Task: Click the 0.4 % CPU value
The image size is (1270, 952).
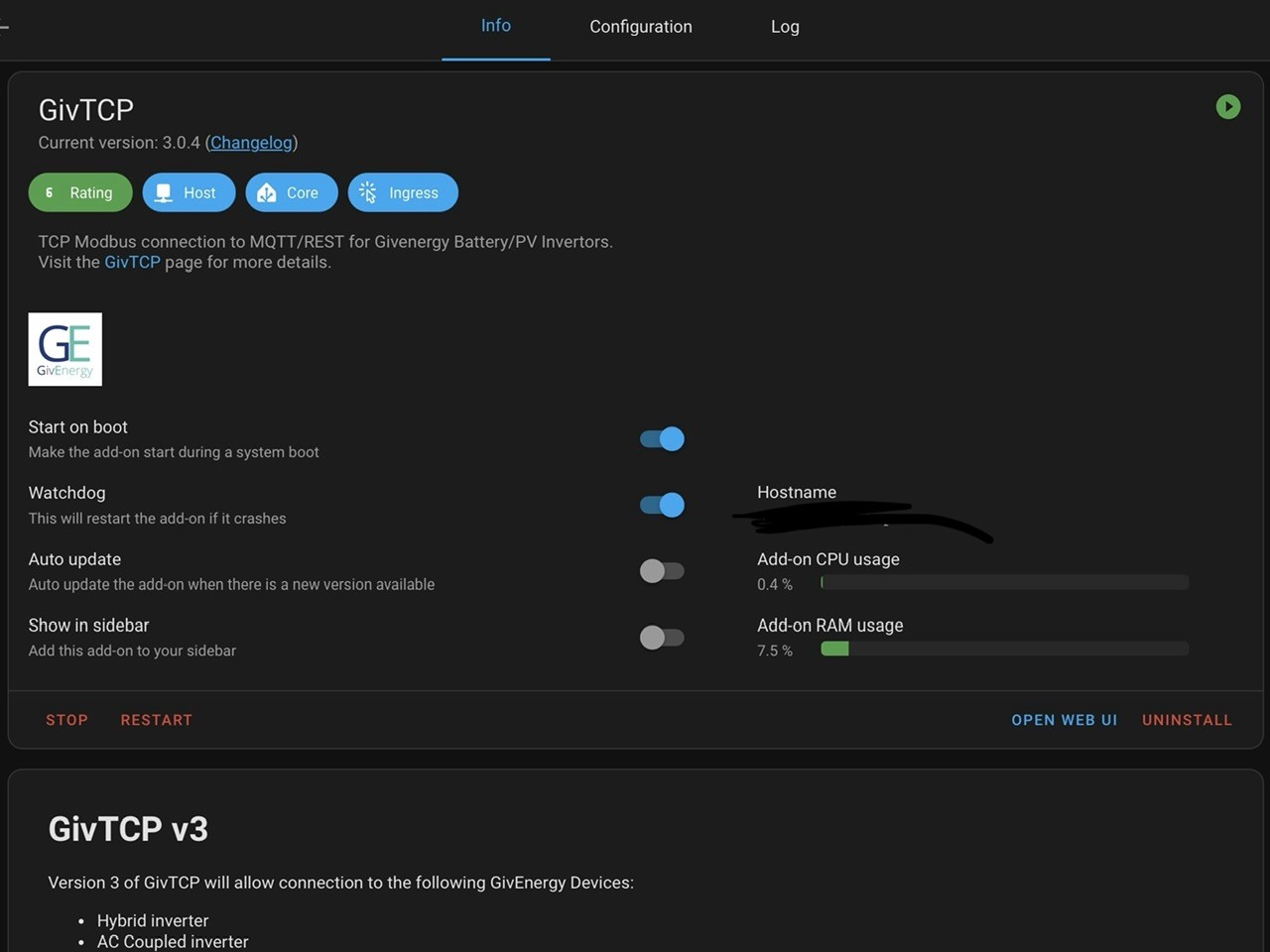Action: 775,584
